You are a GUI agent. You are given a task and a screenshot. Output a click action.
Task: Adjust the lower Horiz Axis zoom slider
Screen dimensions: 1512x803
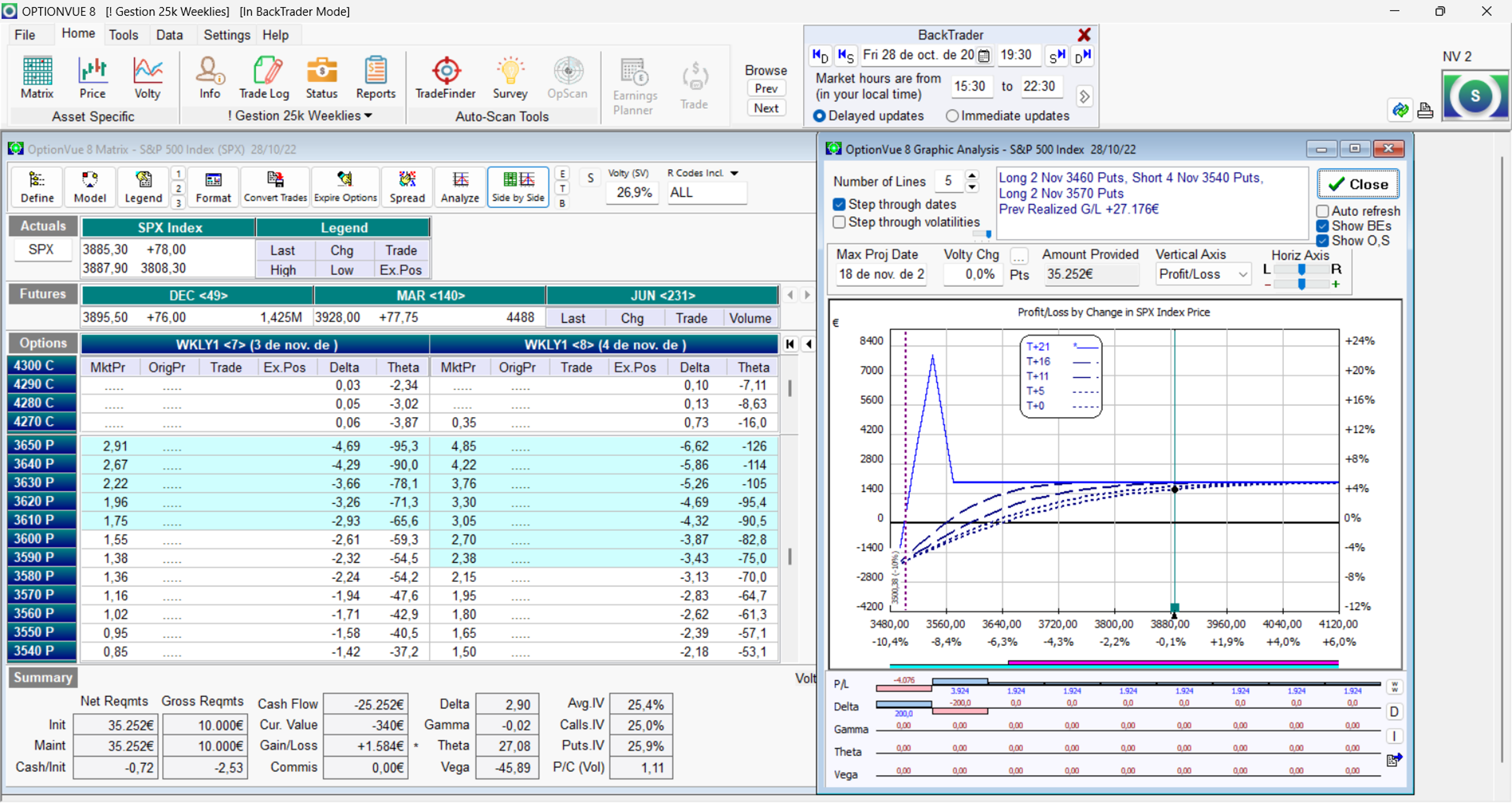coord(1301,284)
